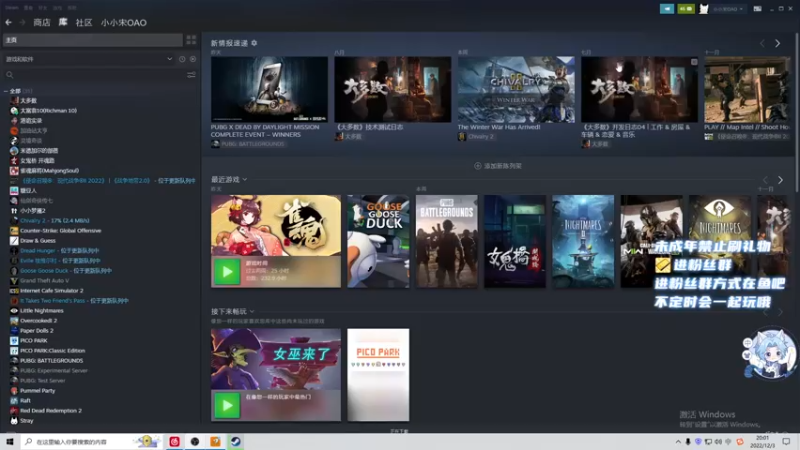Select Raft in game list
Screen dimensions: 800x450
click(x=25, y=401)
